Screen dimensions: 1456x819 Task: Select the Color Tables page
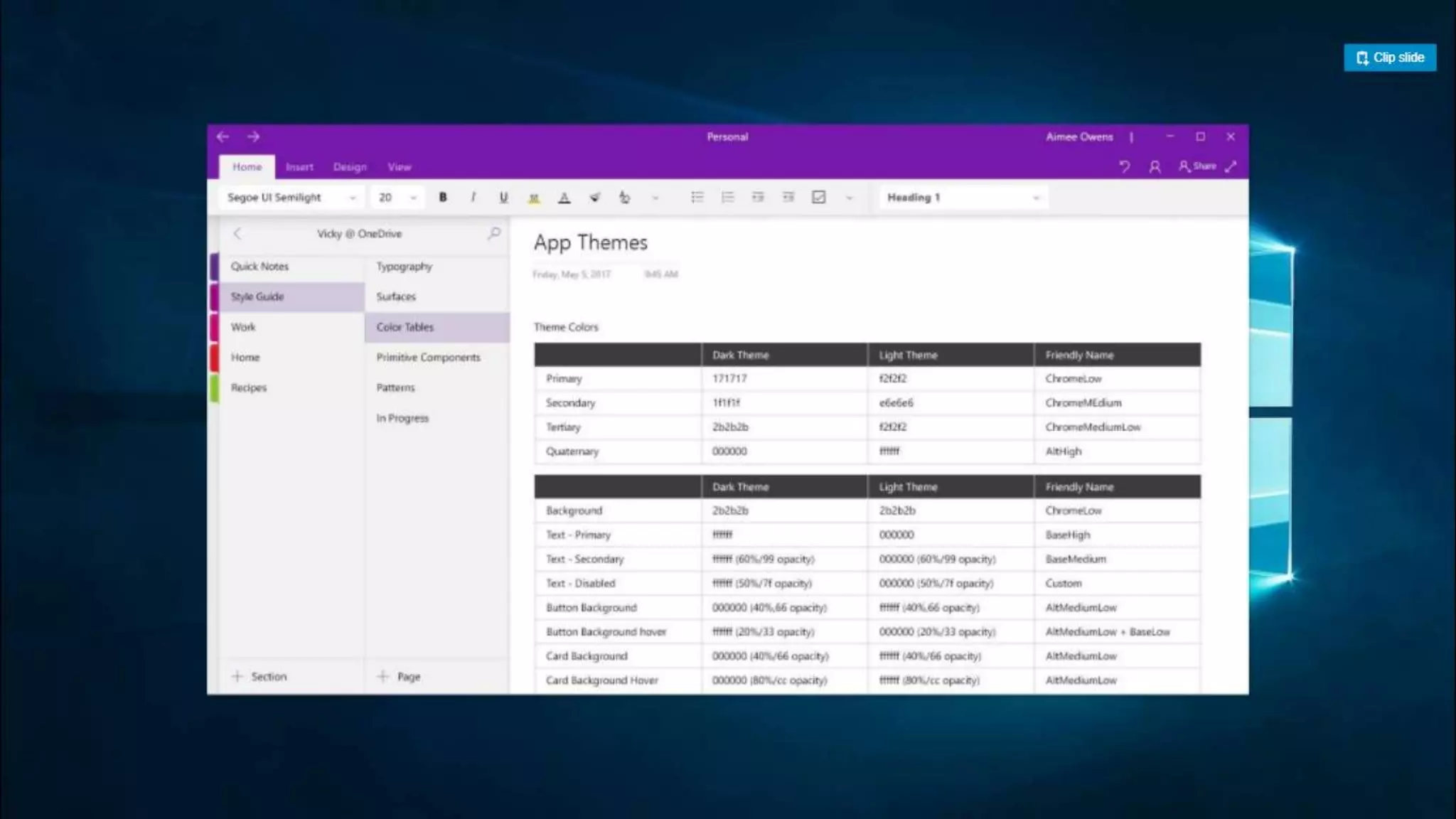[x=437, y=327]
